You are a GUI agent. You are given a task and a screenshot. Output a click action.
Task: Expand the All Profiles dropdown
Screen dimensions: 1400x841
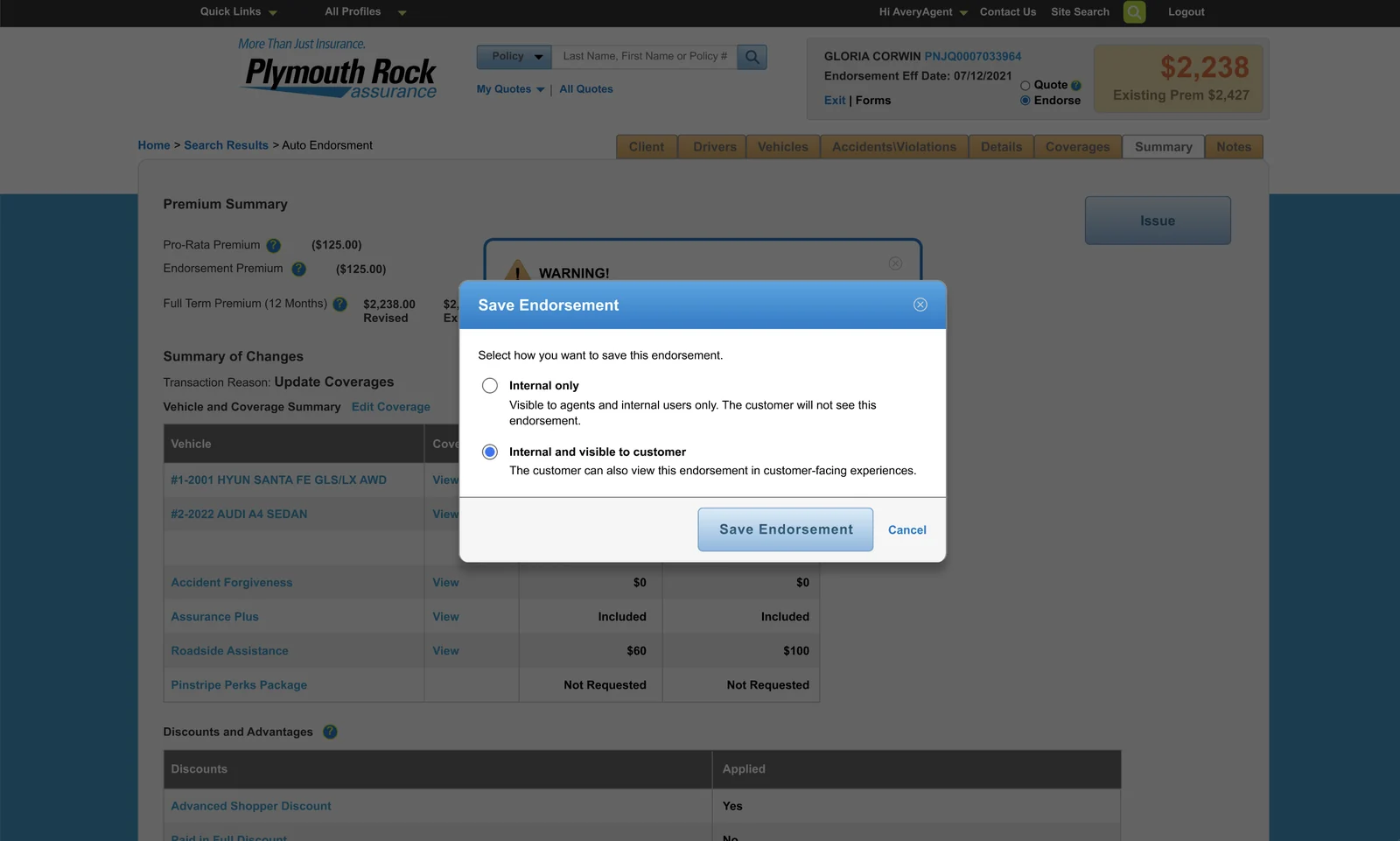pyautogui.click(x=365, y=12)
